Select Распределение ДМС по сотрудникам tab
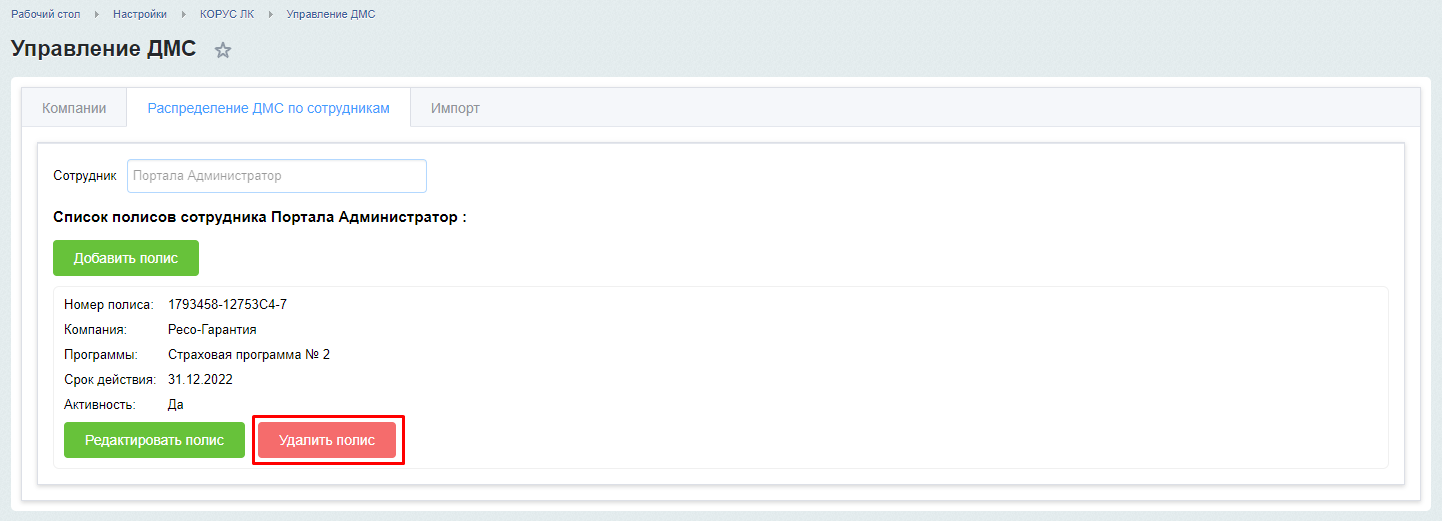The height and width of the screenshot is (521, 1442). point(268,108)
